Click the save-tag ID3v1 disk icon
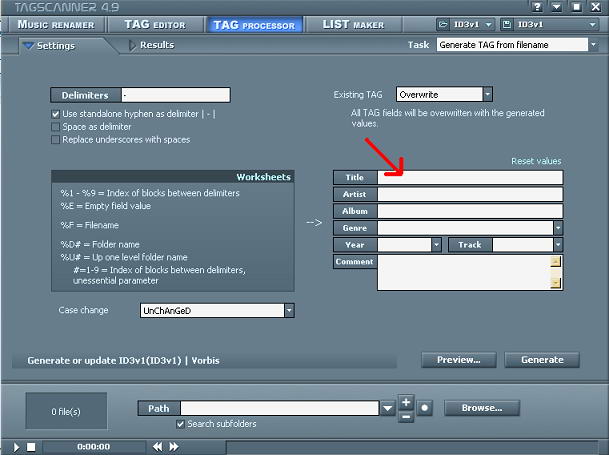Screen dimensions: 609x455 pos(506,24)
